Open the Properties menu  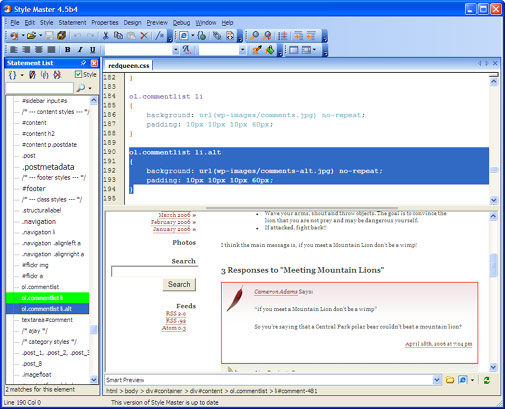(x=105, y=23)
